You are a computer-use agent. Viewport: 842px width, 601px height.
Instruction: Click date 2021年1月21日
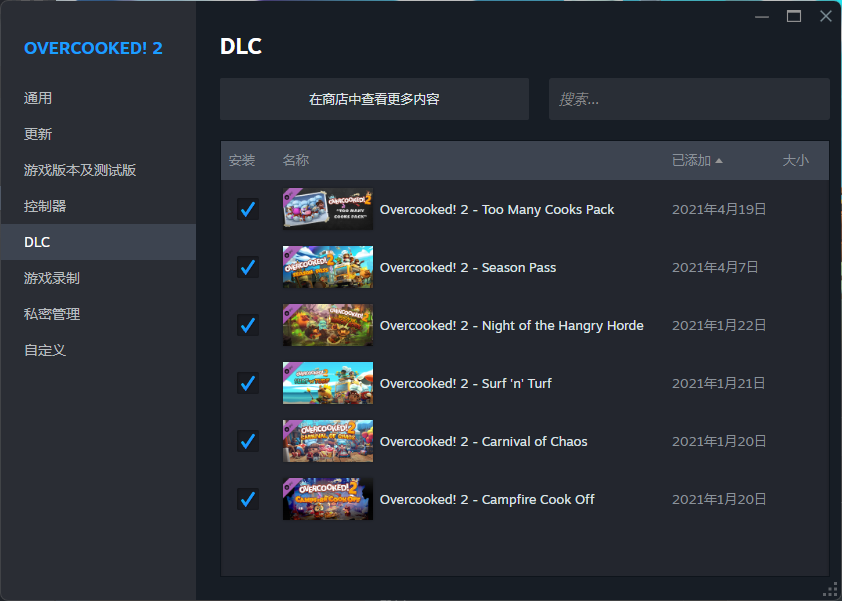(x=718, y=383)
